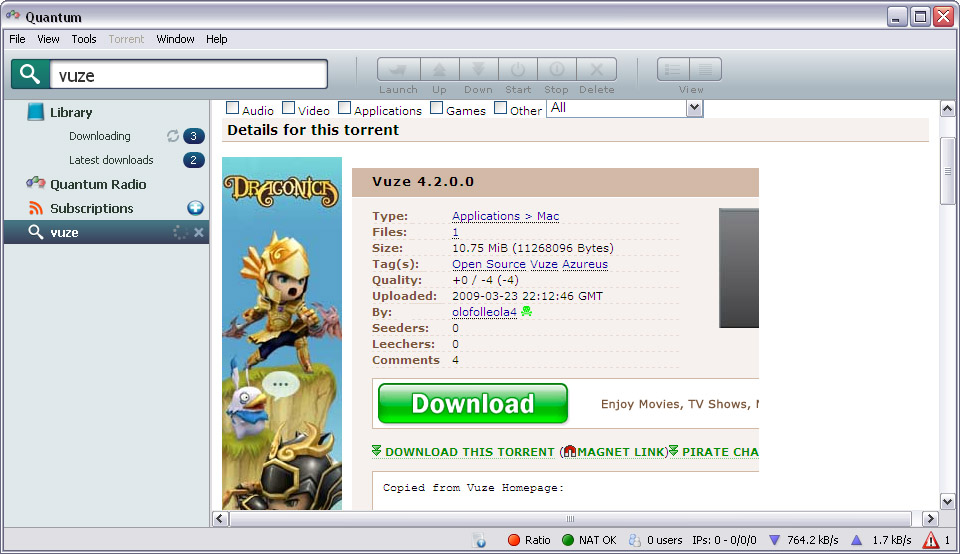Click the Files count link 1
Screen dimensions: 960x554
click(455, 232)
